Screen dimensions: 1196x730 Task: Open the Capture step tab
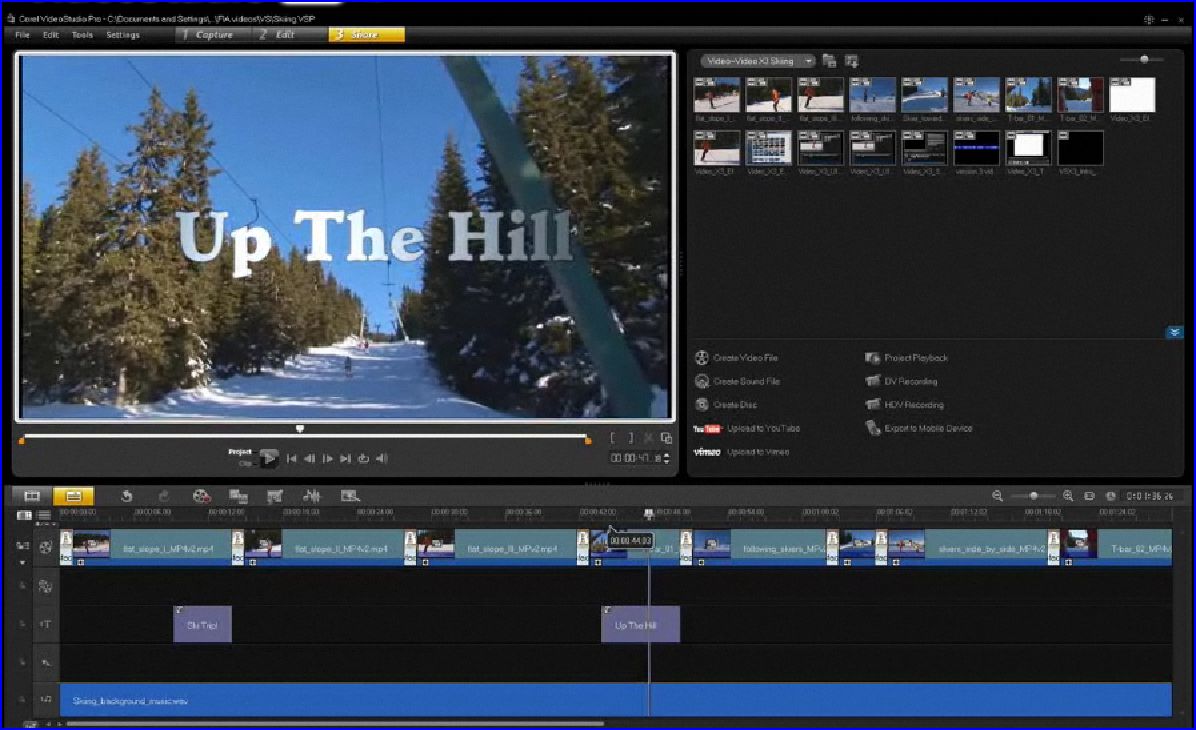click(x=213, y=34)
